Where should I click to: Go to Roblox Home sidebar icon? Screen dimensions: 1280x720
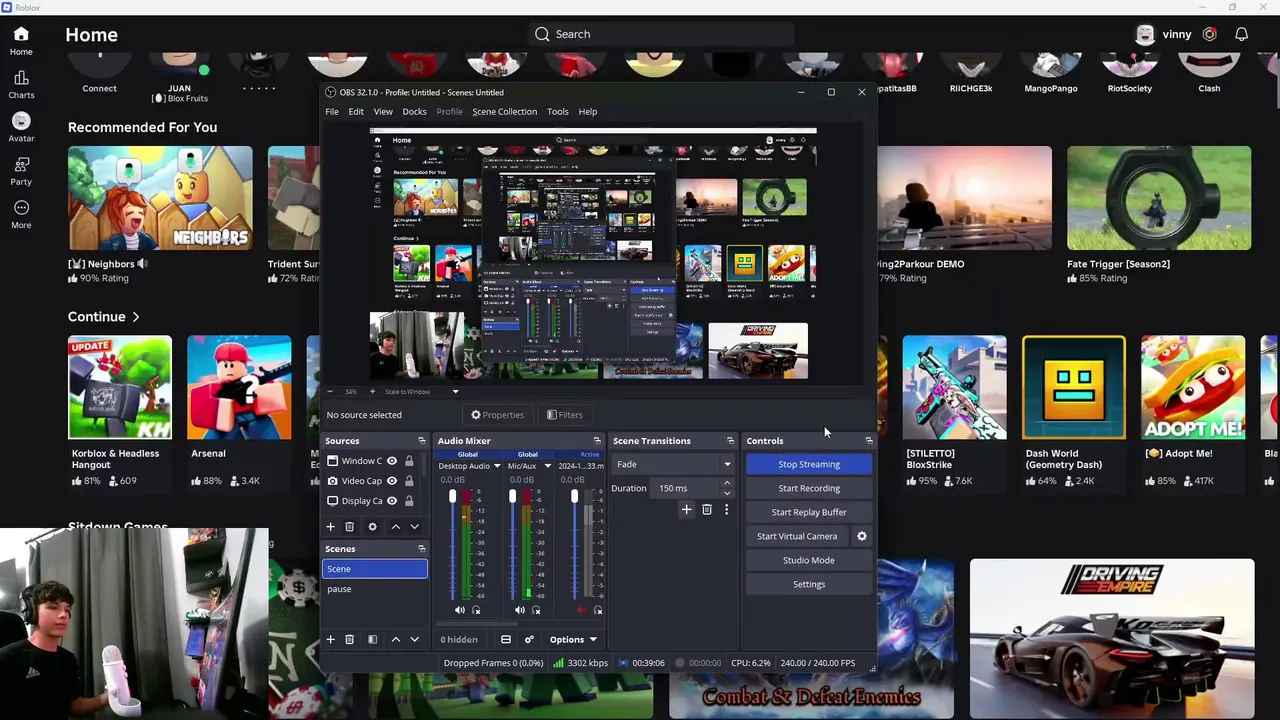coord(21,41)
